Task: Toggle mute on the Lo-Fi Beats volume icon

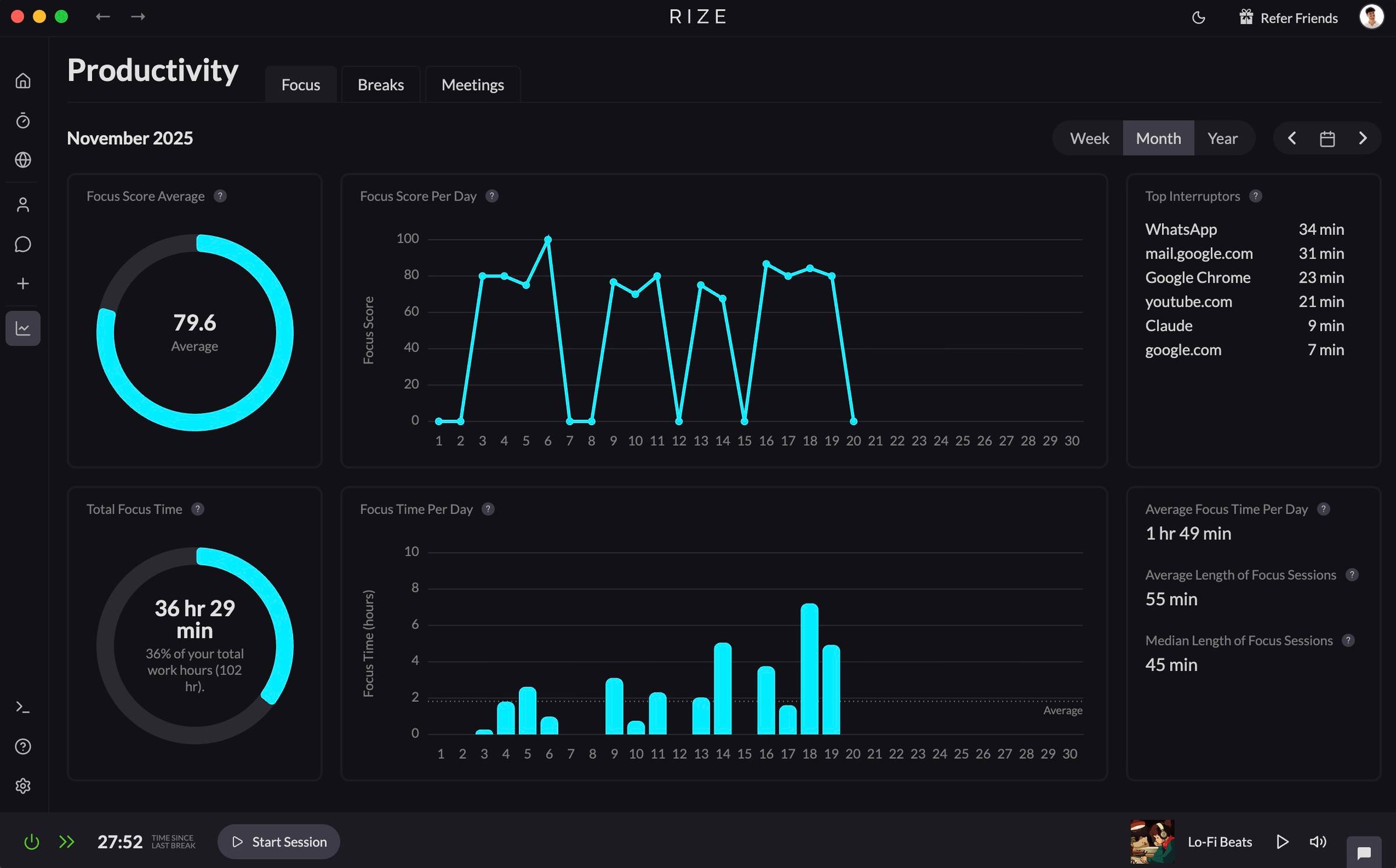Action: pyautogui.click(x=1318, y=841)
